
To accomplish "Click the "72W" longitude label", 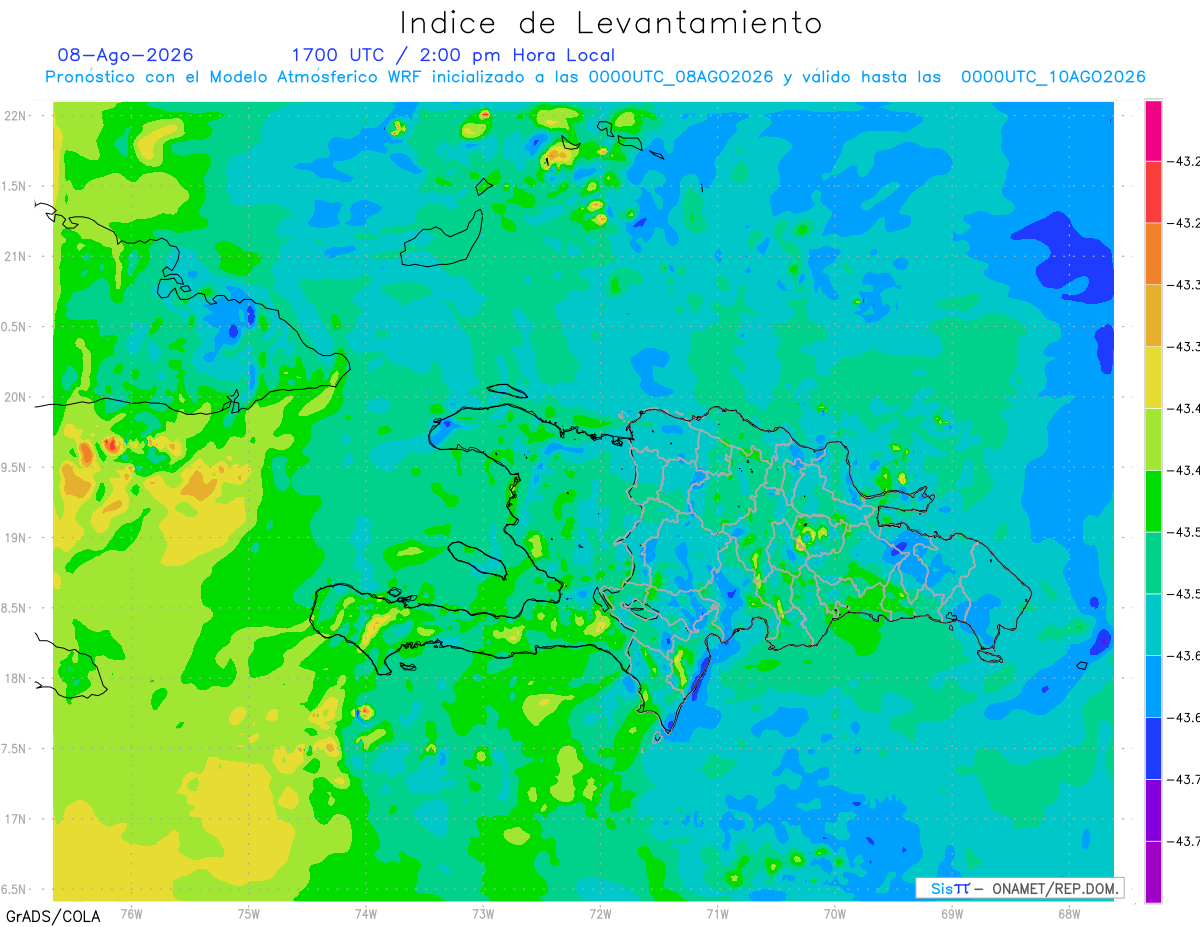I will 600,913.
